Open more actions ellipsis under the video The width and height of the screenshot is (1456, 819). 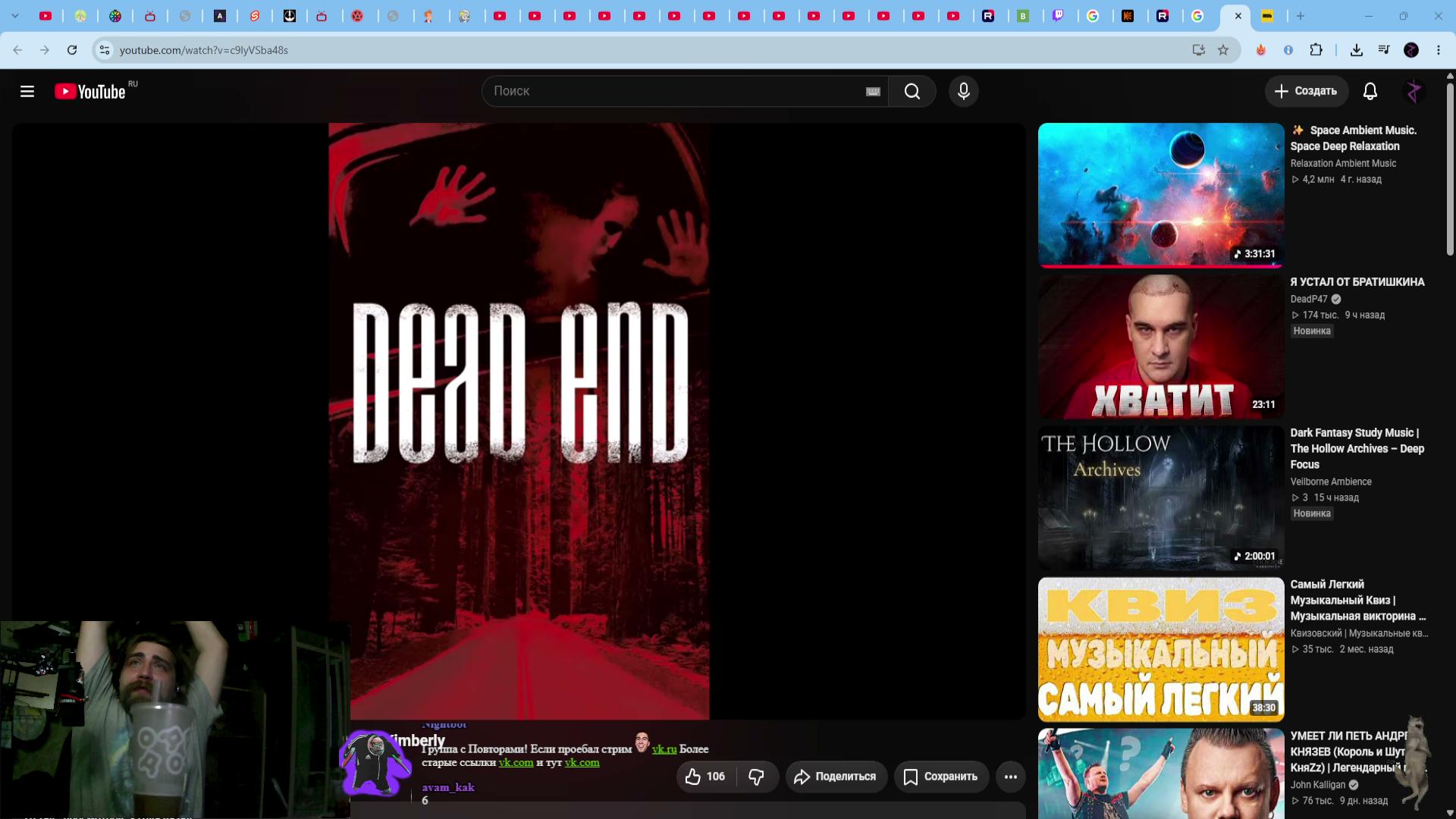[1011, 777]
